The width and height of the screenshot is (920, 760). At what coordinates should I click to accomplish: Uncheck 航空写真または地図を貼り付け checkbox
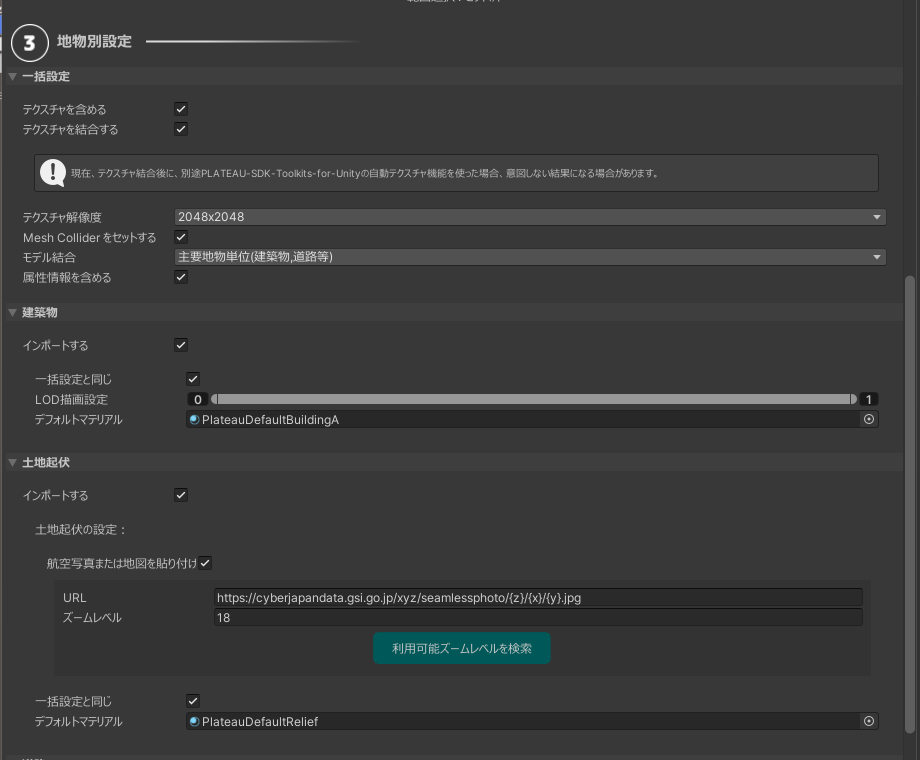point(205,563)
